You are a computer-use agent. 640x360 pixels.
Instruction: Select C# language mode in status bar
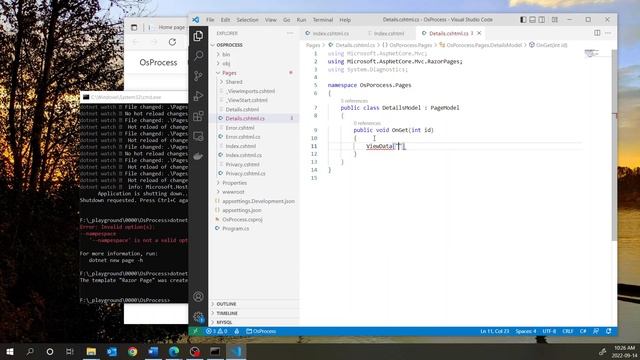point(583,331)
